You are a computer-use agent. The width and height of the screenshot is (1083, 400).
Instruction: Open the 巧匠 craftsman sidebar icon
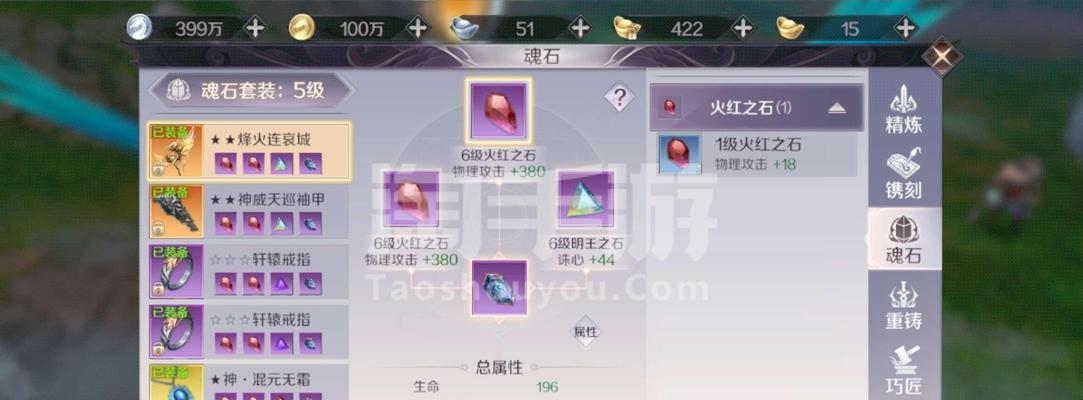click(x=903, y=368)
